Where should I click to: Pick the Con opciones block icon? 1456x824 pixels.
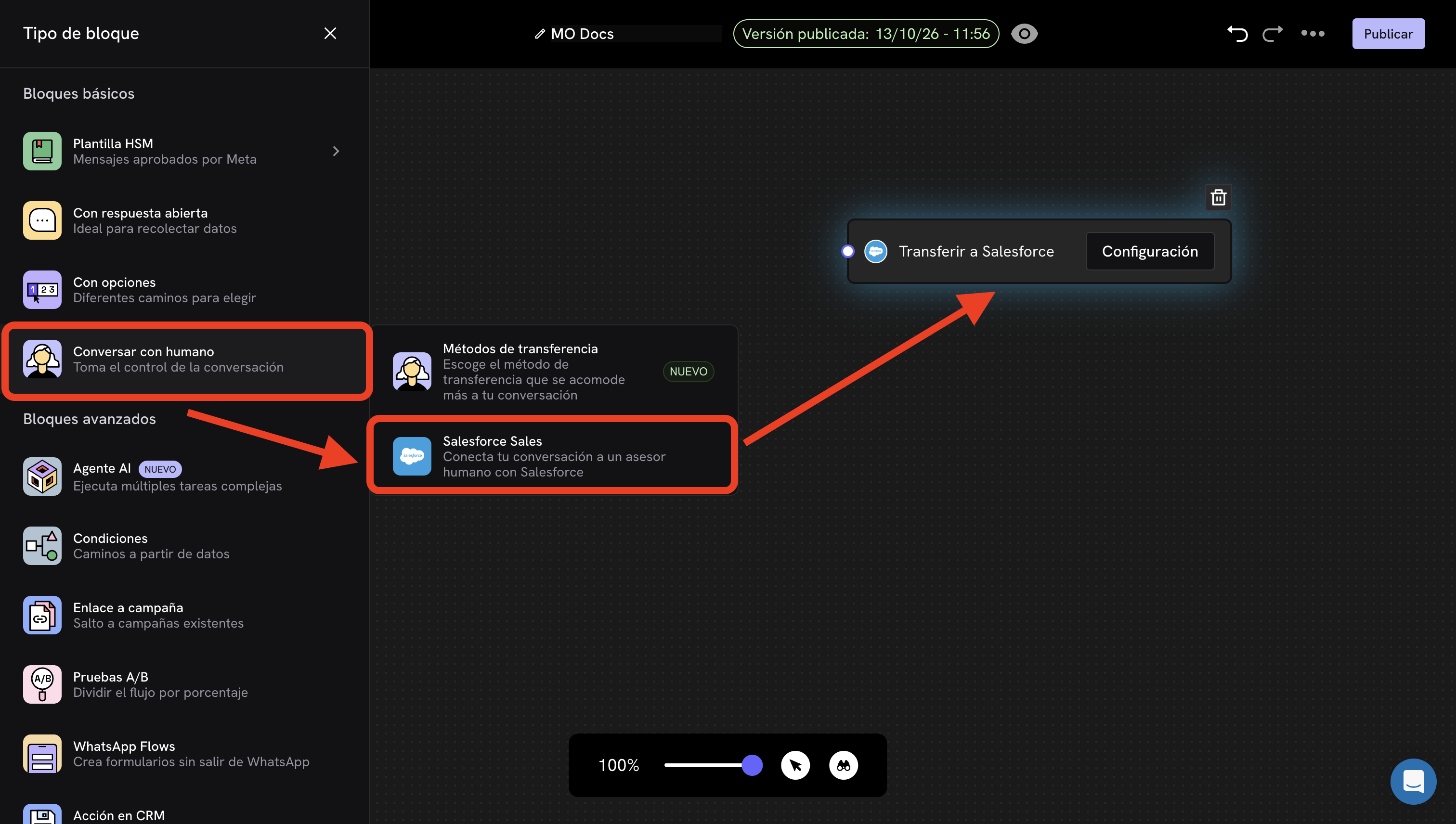pyautogui.click(x=42, y=290)
